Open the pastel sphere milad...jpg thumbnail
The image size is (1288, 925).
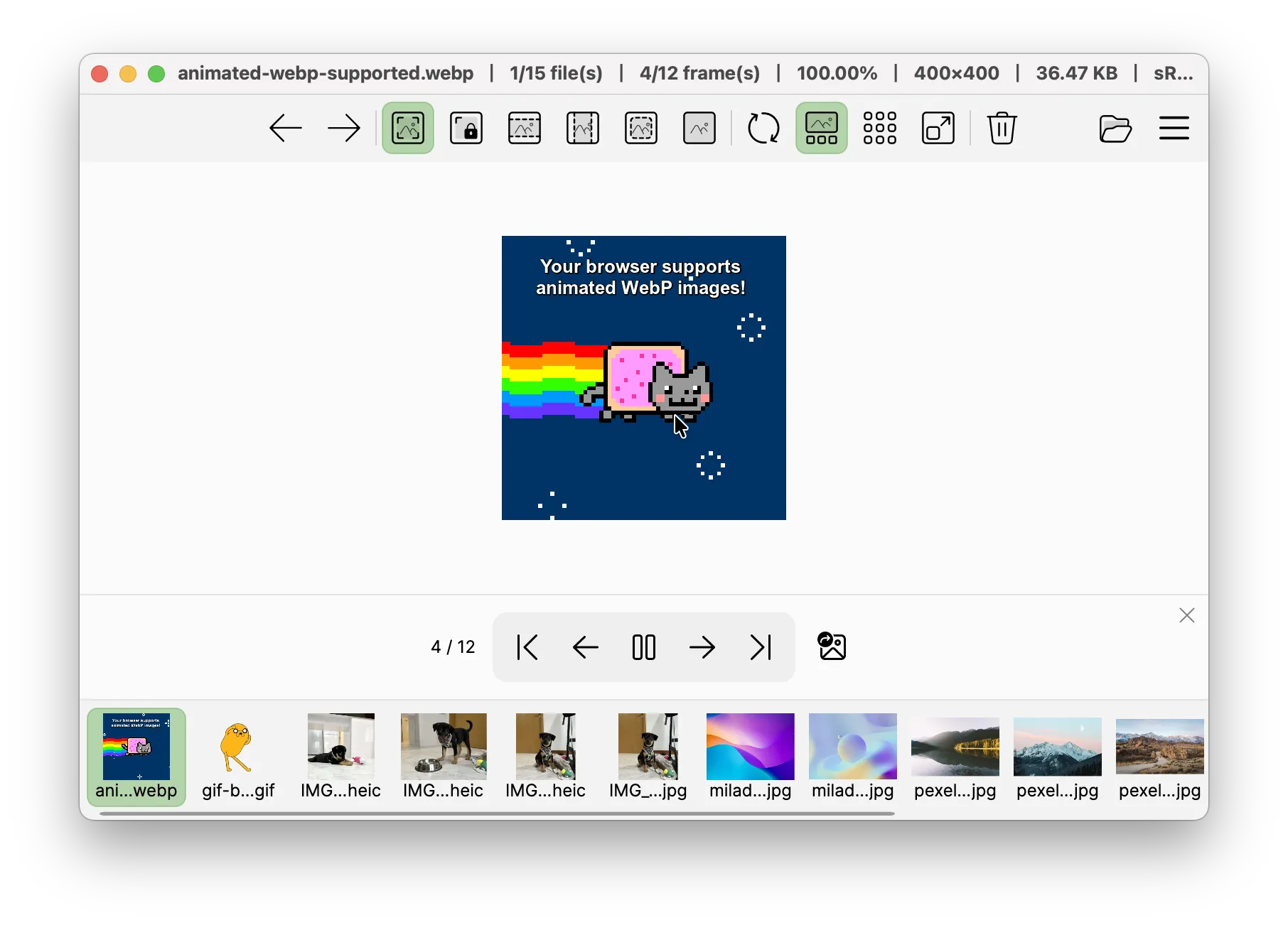click(853, 757)
